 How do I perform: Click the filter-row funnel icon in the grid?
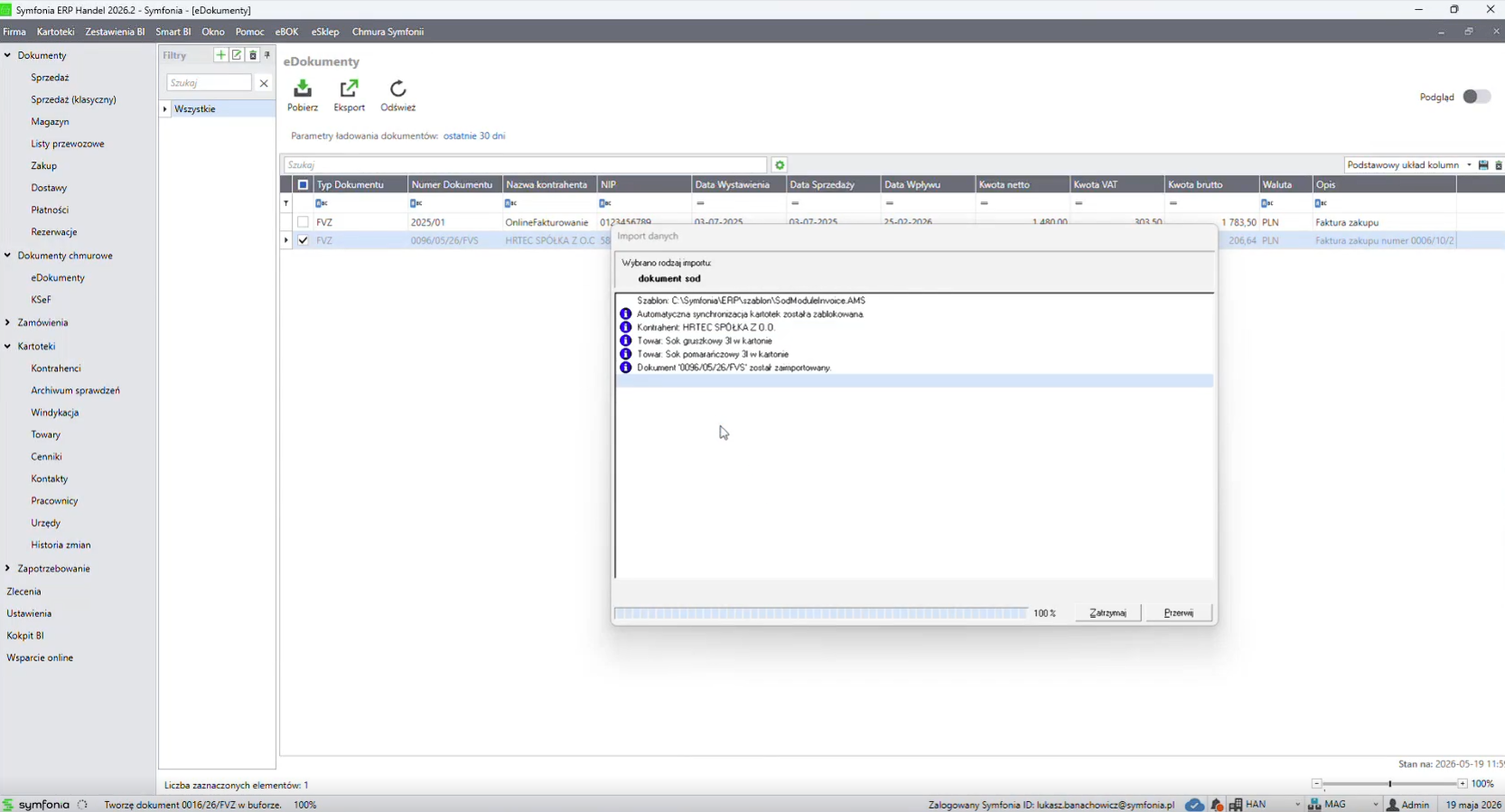pos(286,203)
